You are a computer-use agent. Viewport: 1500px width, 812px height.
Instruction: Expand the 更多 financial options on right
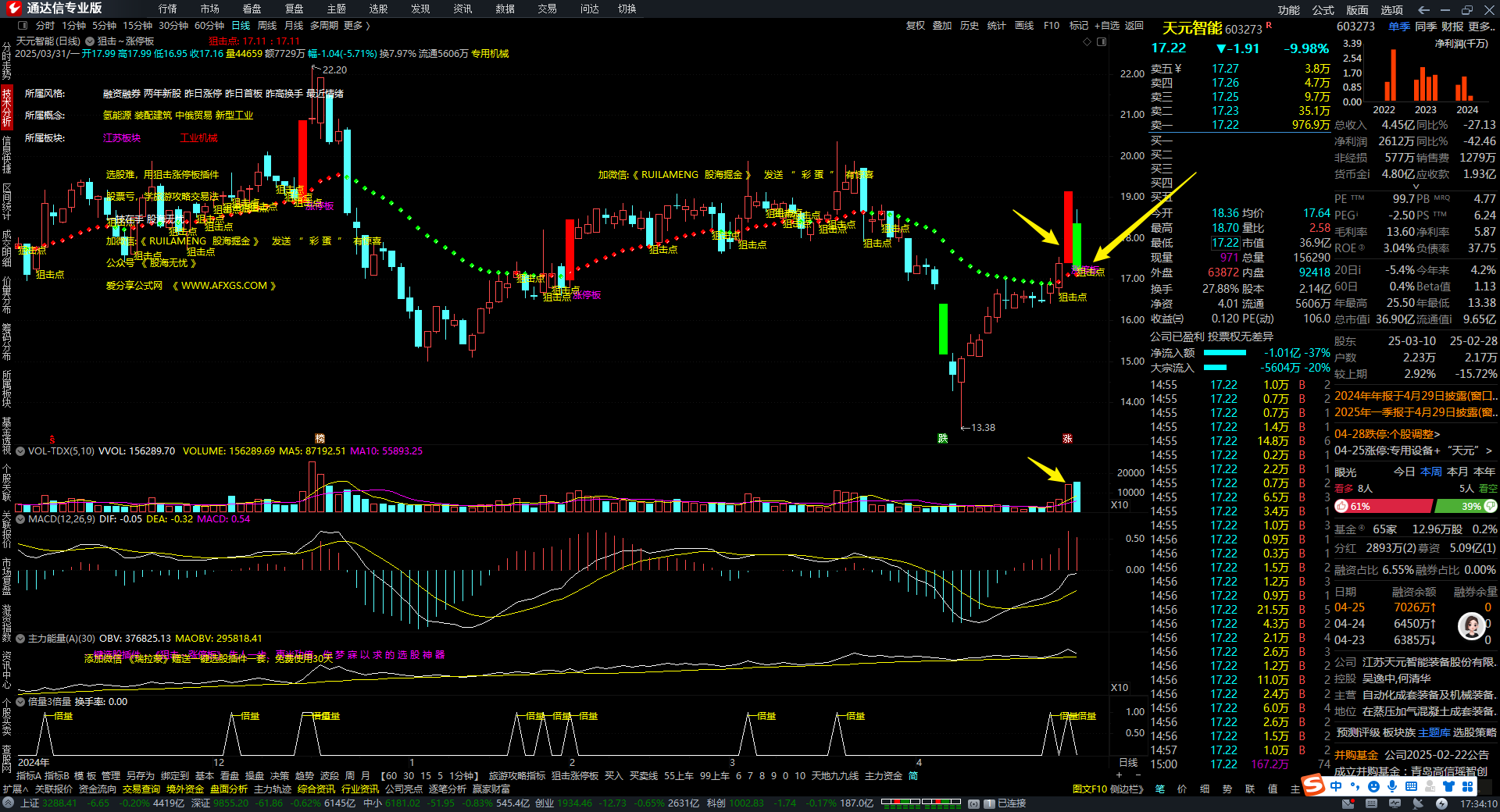coord(1481,27)
